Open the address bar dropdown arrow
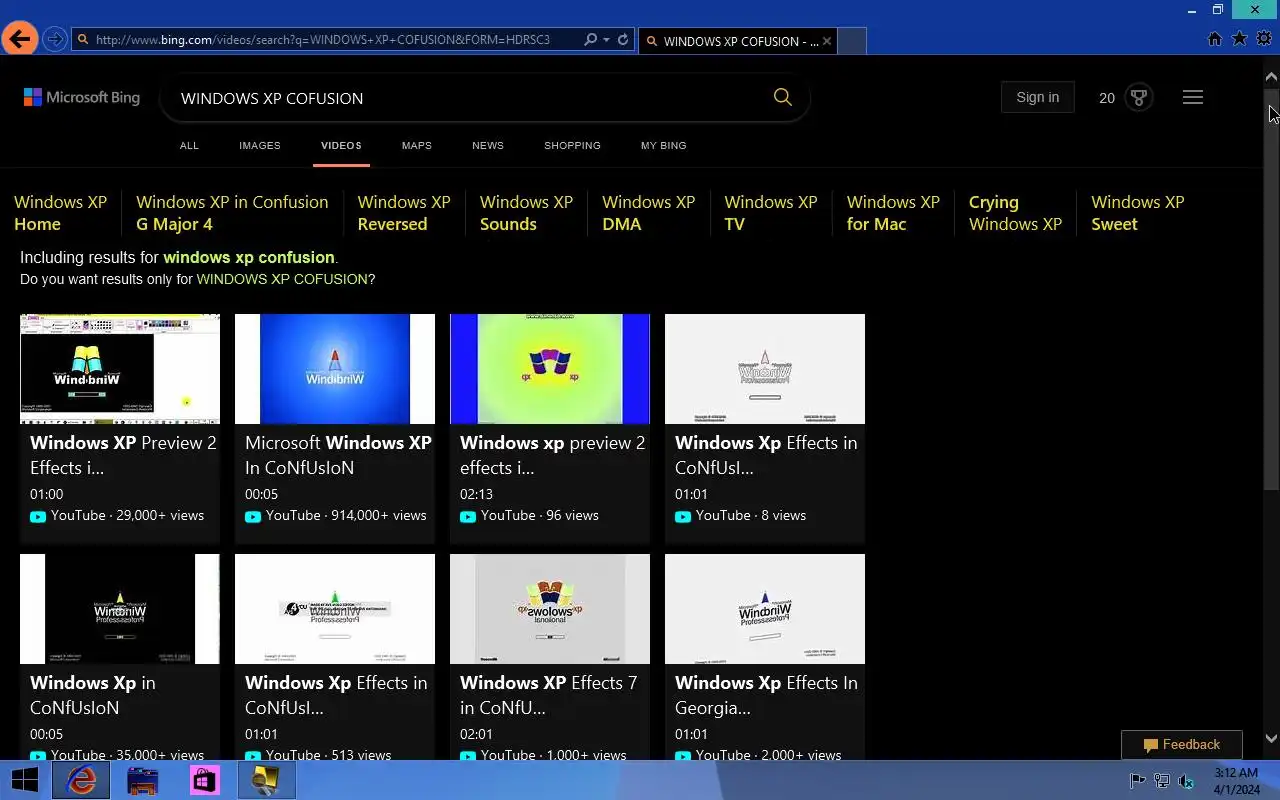Image resolution: width=1280 pixels, height=800 pixels. tap(606, 40)
